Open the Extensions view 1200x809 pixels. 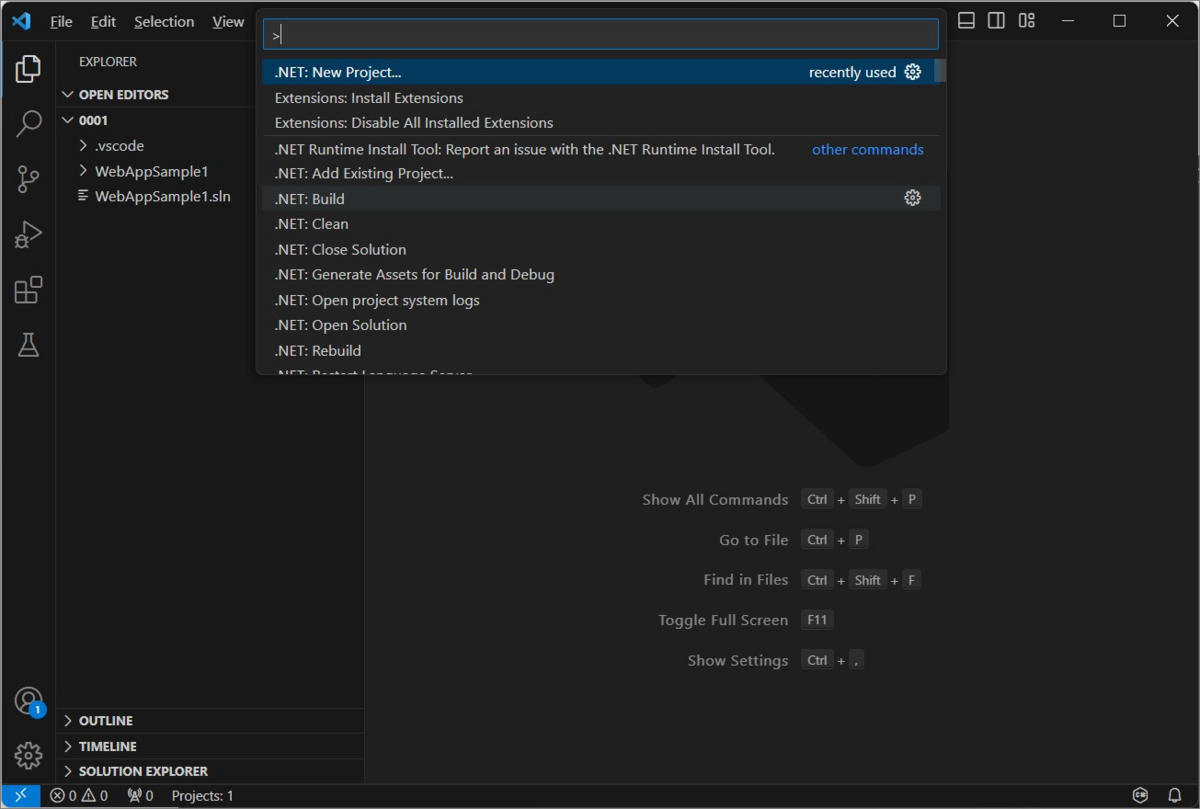pos(28,290)
